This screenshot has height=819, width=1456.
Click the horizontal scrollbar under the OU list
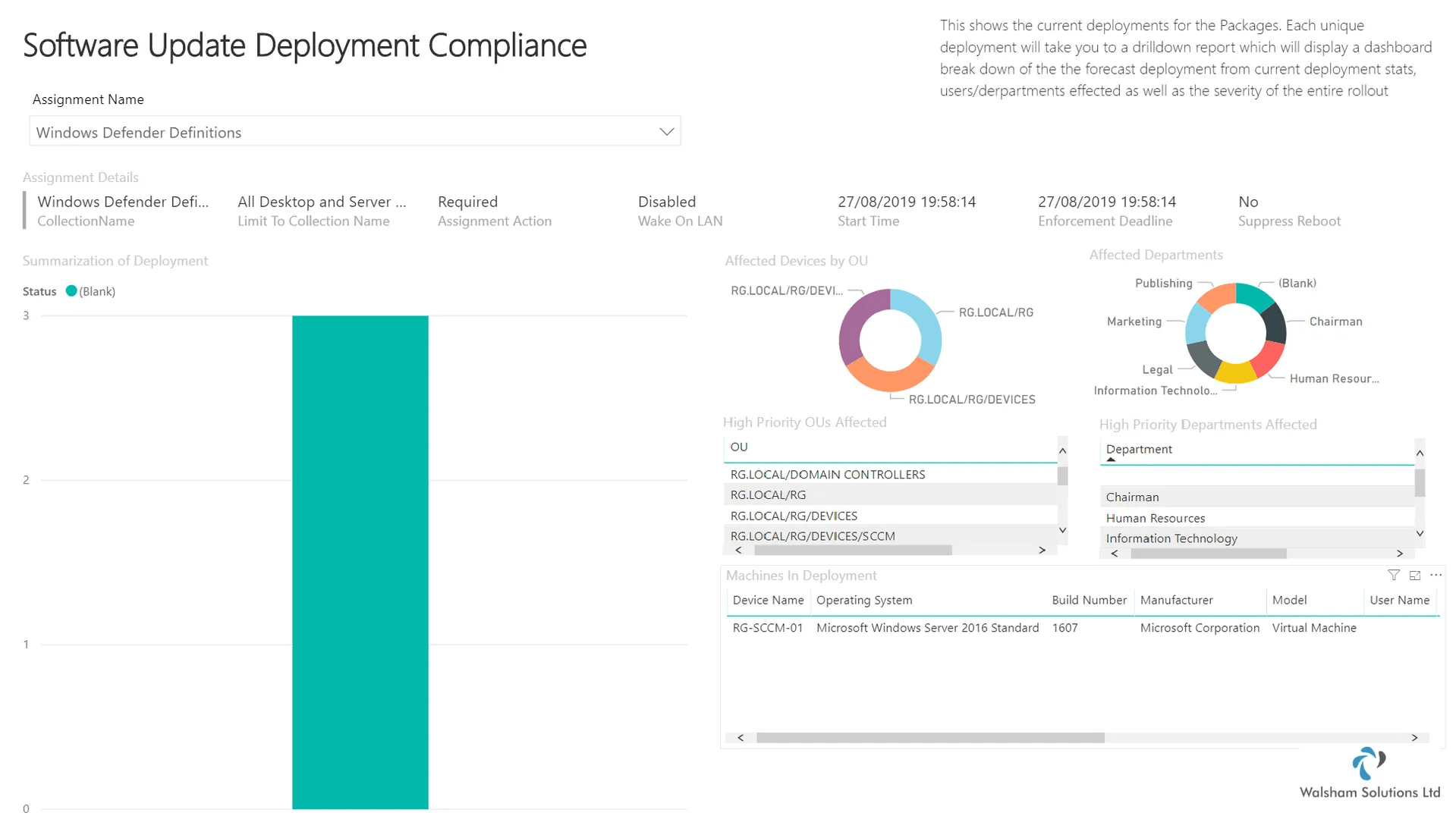point(853,551)
